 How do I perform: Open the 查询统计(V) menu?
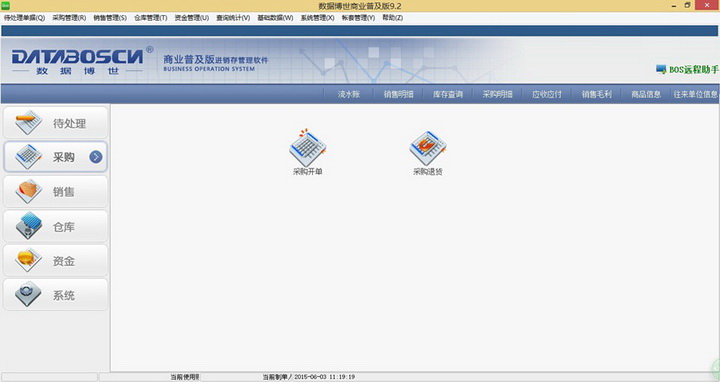coord(233,18)
